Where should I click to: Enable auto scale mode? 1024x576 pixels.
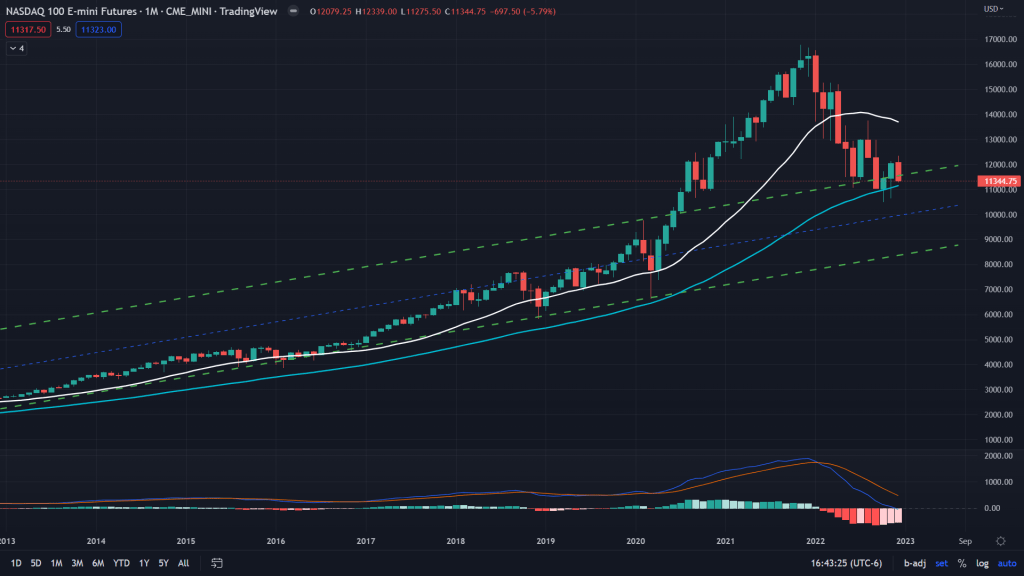1003,563
